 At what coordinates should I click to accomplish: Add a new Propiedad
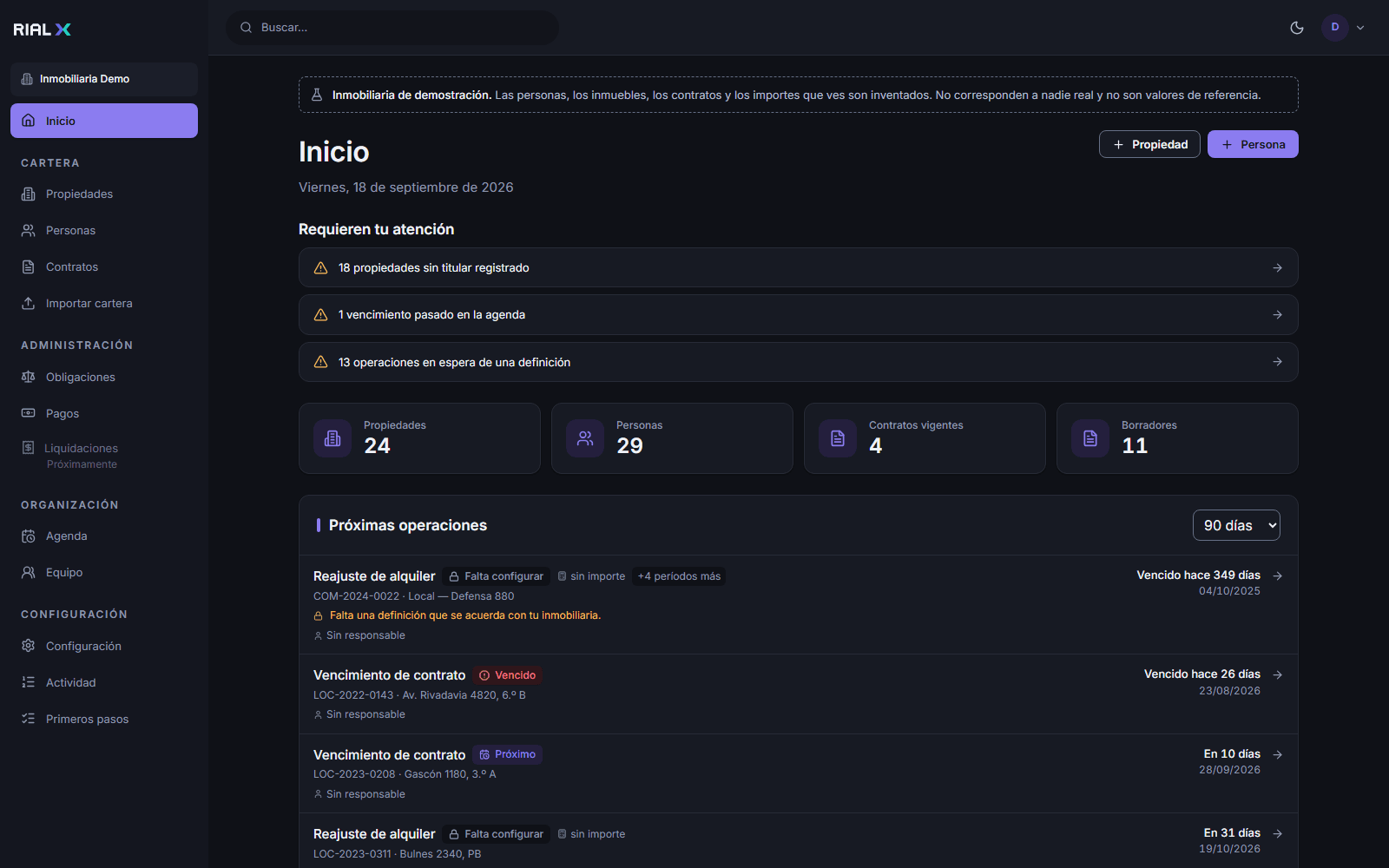pos(1149,144)
